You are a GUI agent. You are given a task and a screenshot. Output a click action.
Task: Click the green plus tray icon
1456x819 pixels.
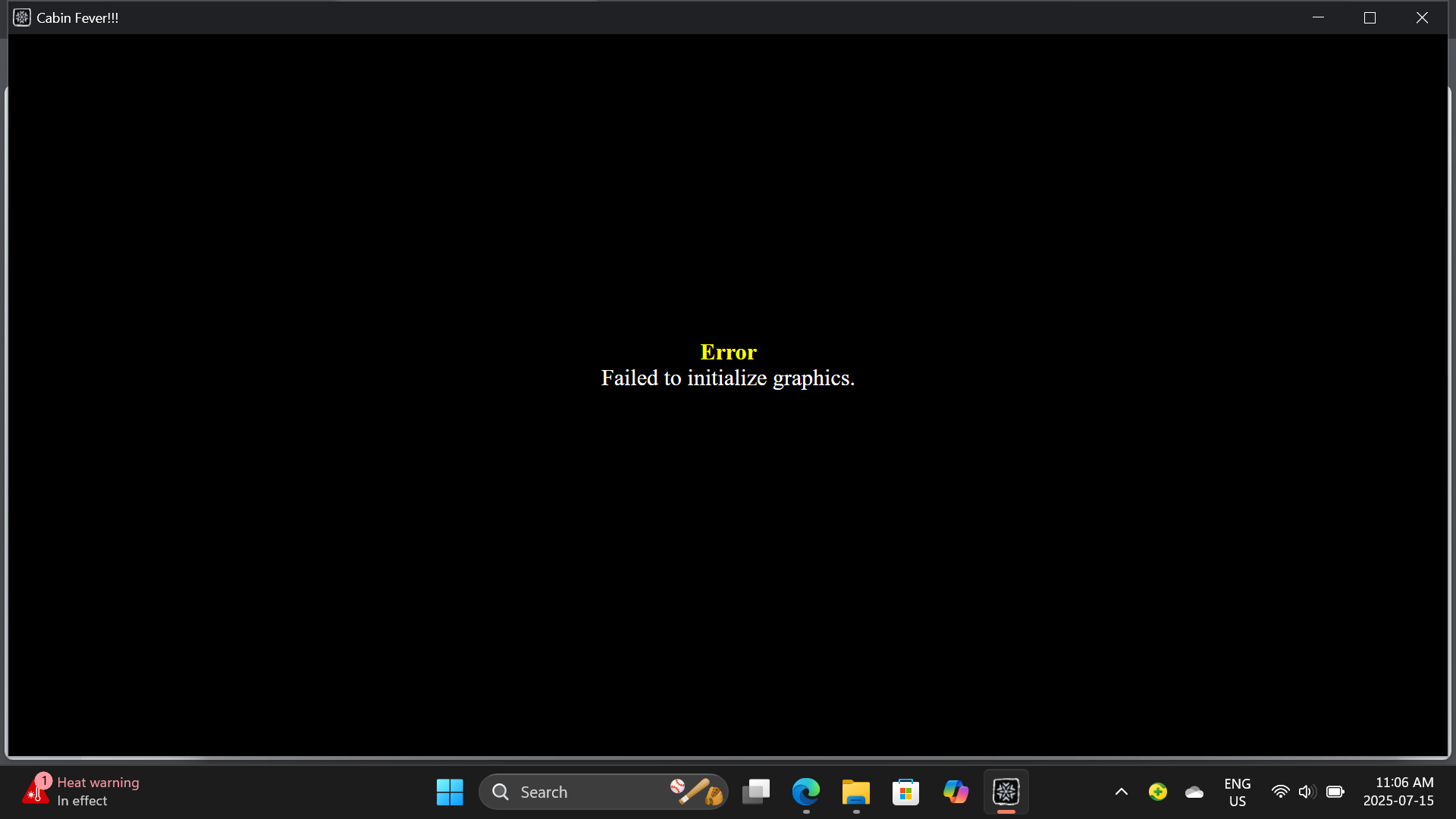click(x=1158, y=792)
